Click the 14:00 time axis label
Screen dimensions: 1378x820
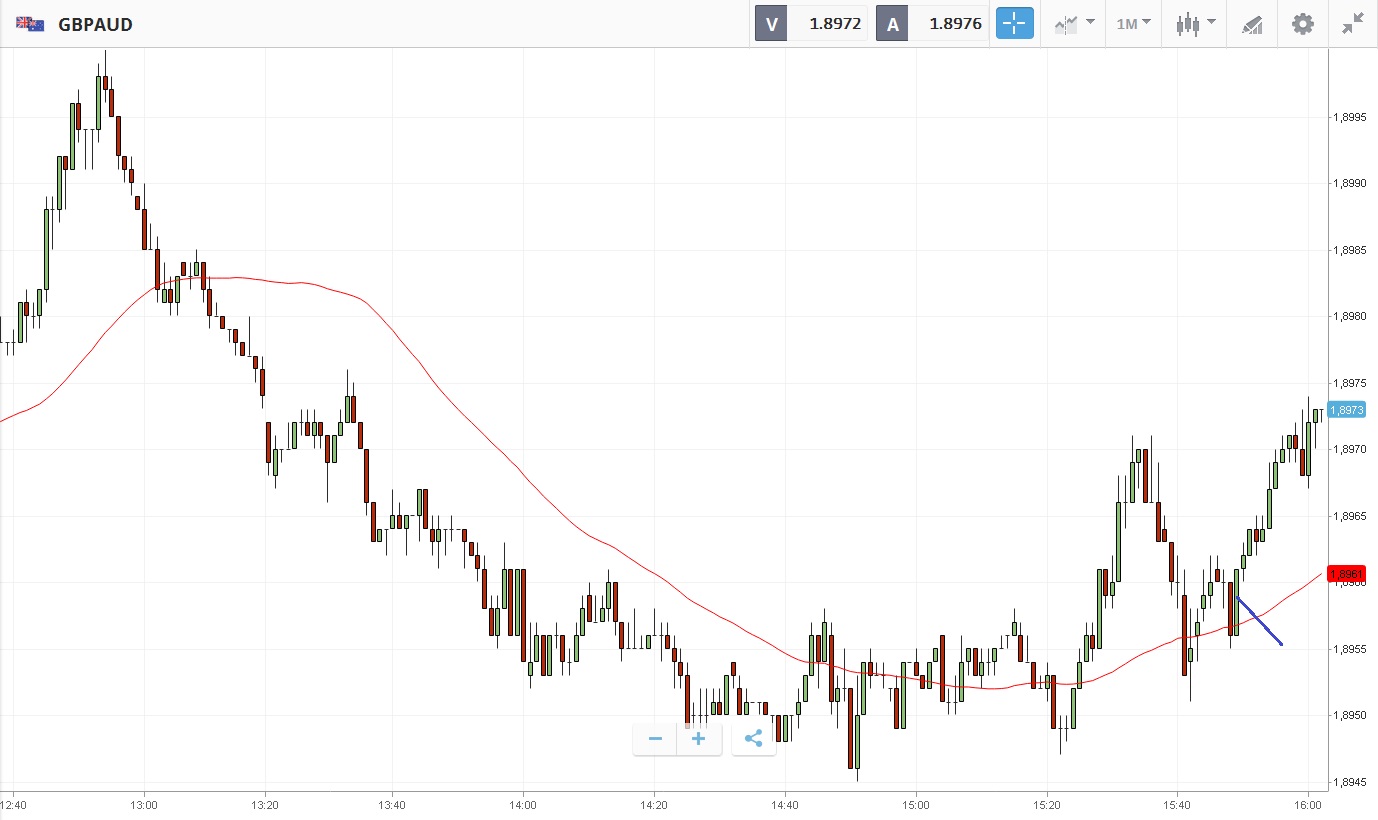523,804
